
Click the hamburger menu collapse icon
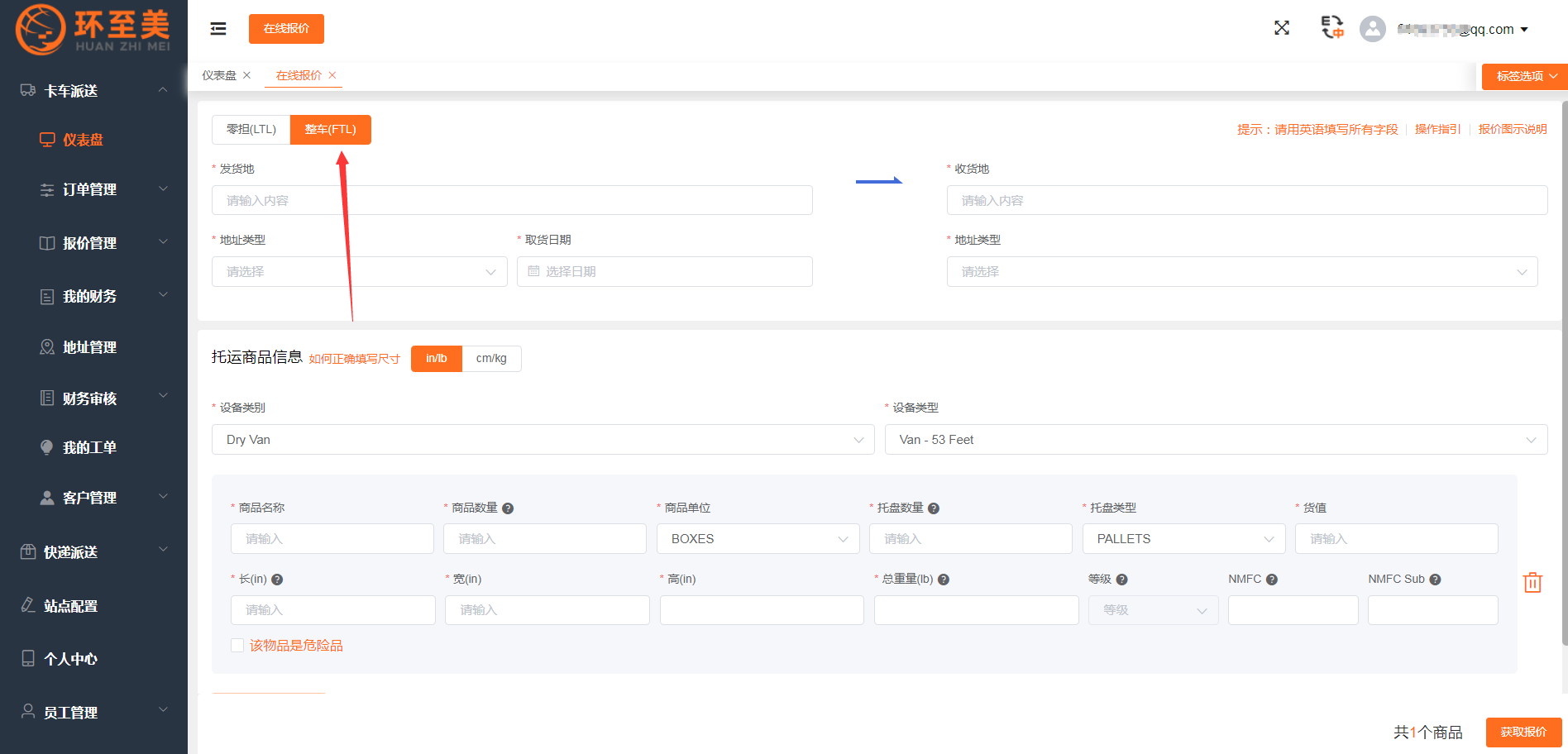pos(218,29)
